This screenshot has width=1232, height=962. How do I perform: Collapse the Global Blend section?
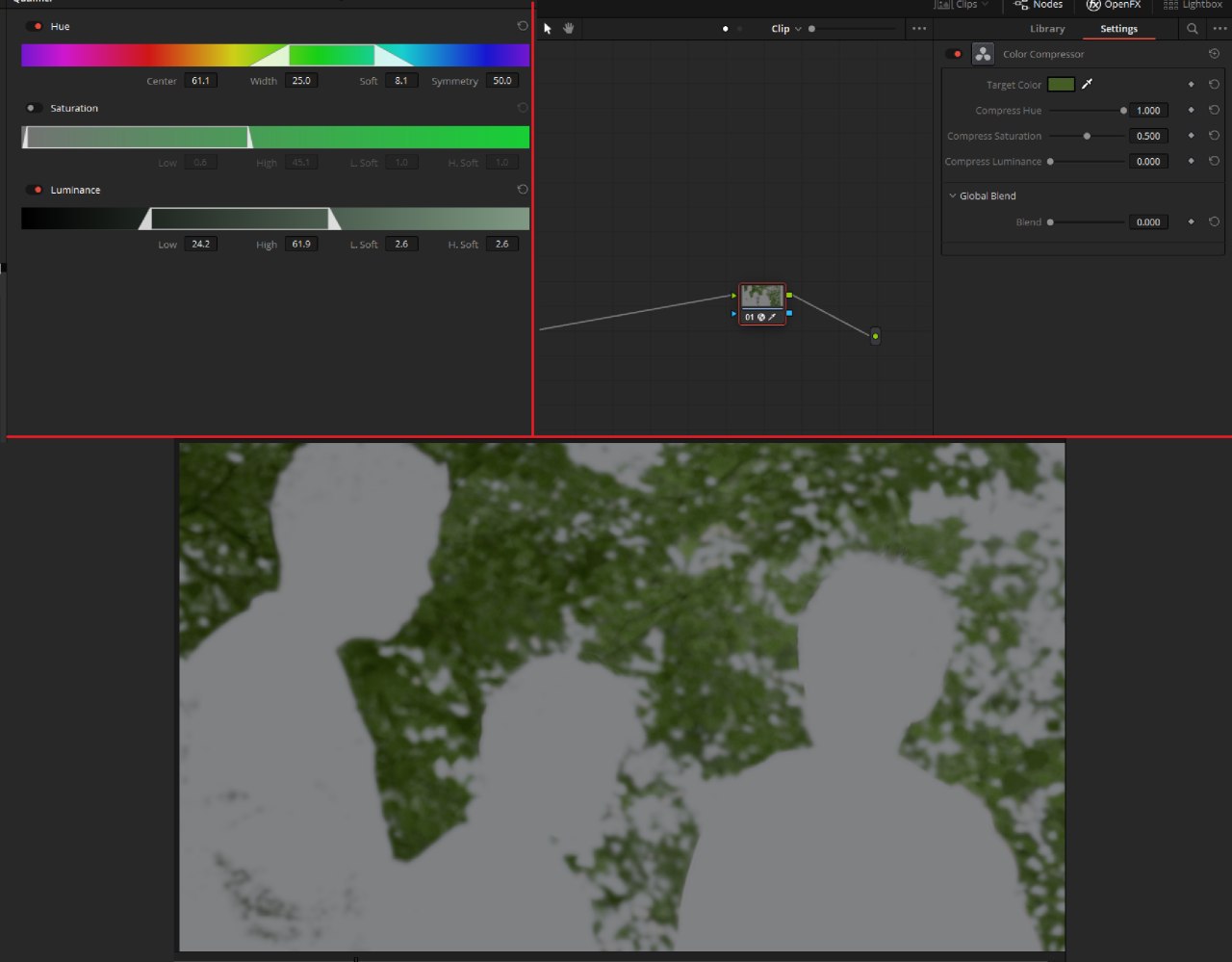(x=953, y=196)
